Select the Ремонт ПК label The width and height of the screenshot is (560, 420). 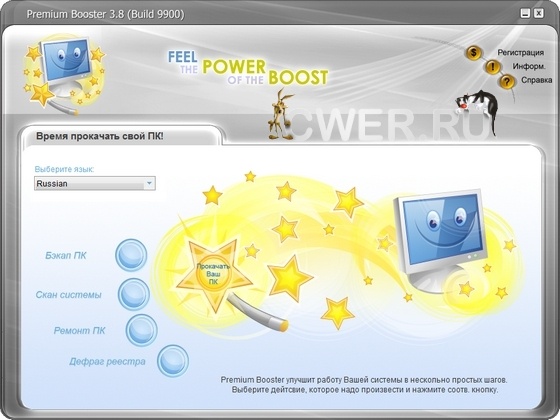[79, 331]
